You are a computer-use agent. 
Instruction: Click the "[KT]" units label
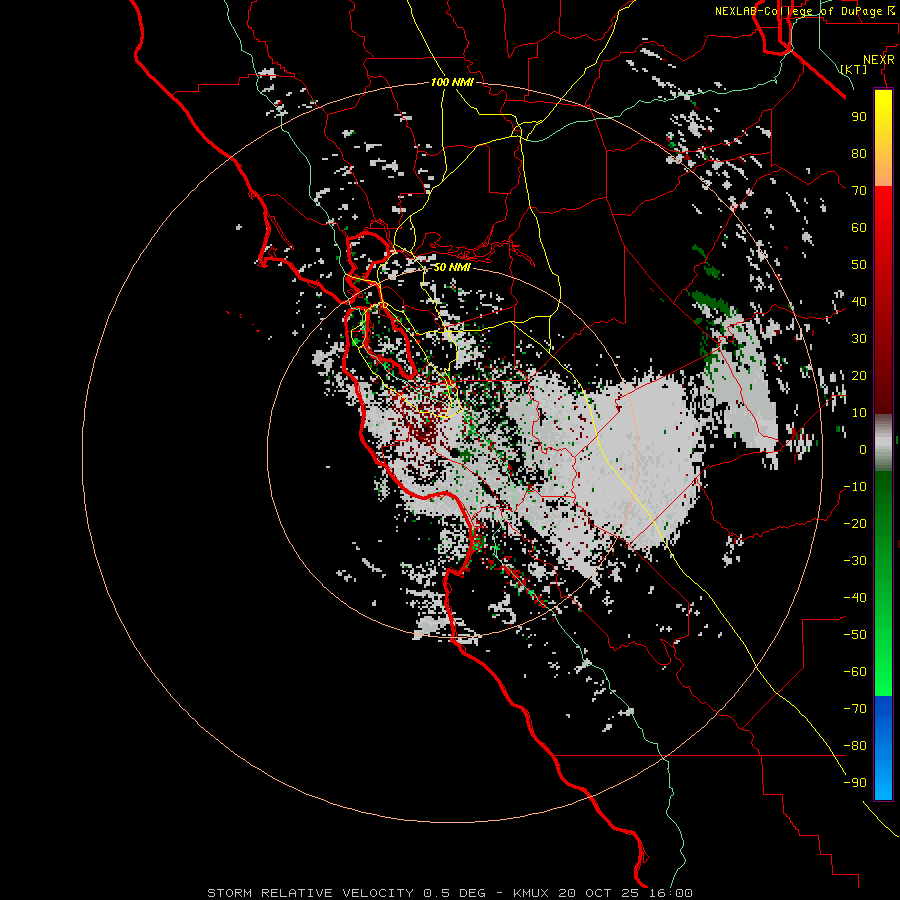pyautogui.click(x=853, y=69)
